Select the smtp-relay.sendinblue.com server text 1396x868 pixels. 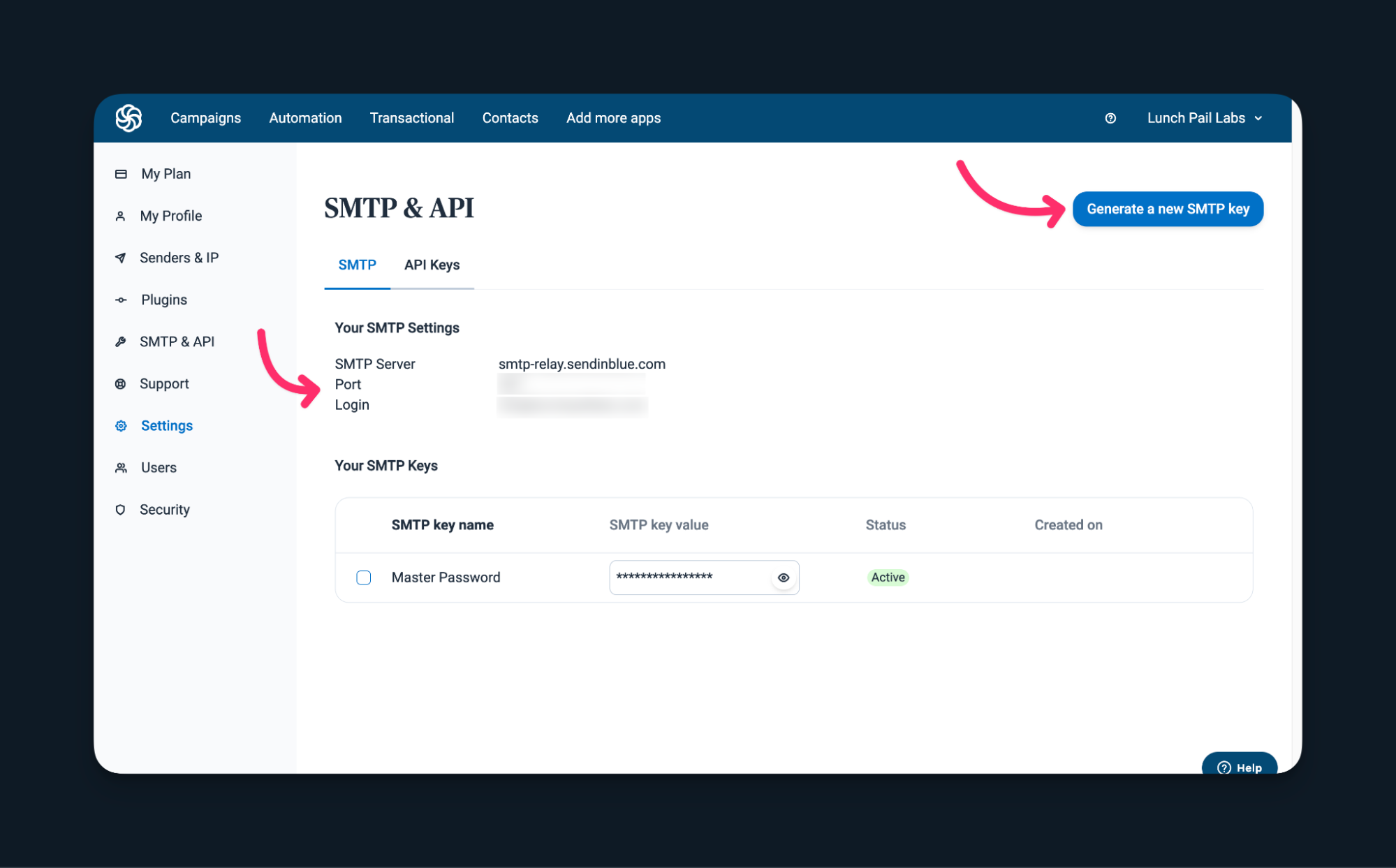point(582,364)
